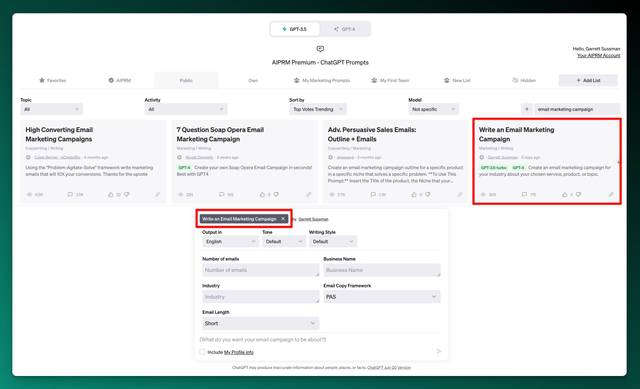
Task: Click thumbs down on Write an Email Marketing Campaign card
Action: [x=578, y=195]
